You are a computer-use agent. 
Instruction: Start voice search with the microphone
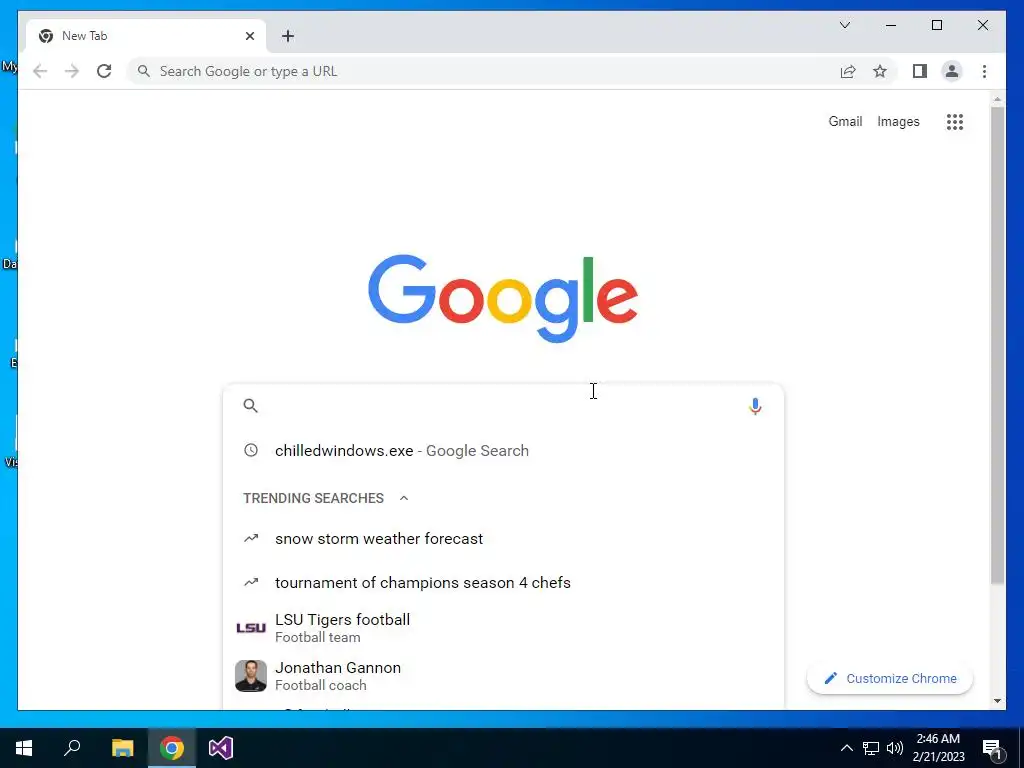(755, 406)
